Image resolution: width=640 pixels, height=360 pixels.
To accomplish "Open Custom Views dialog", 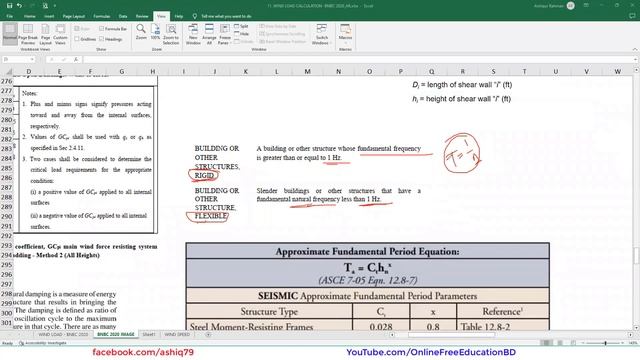I will click(x=60, y=34).
